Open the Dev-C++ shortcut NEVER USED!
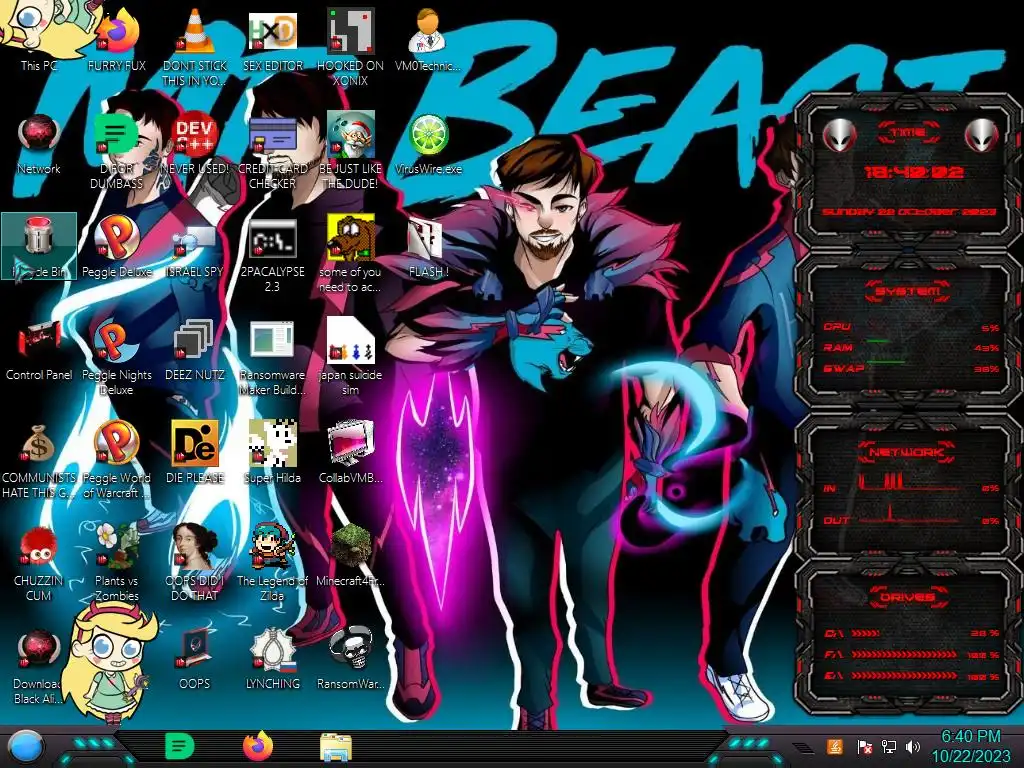Viewport: 1024px width, 768px height. coord(195,144)
